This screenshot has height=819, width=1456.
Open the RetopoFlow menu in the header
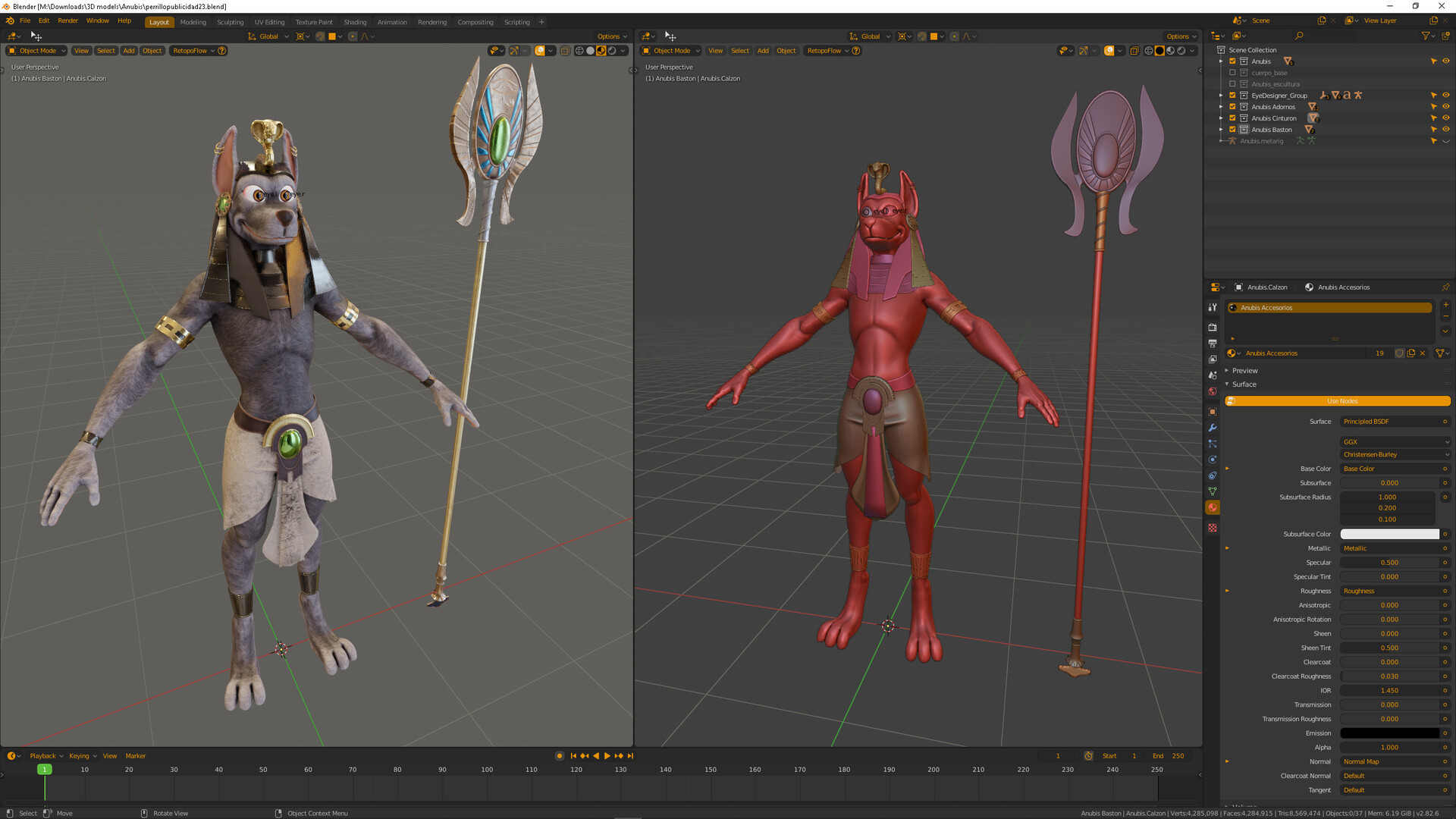click(x=192, y=50)
